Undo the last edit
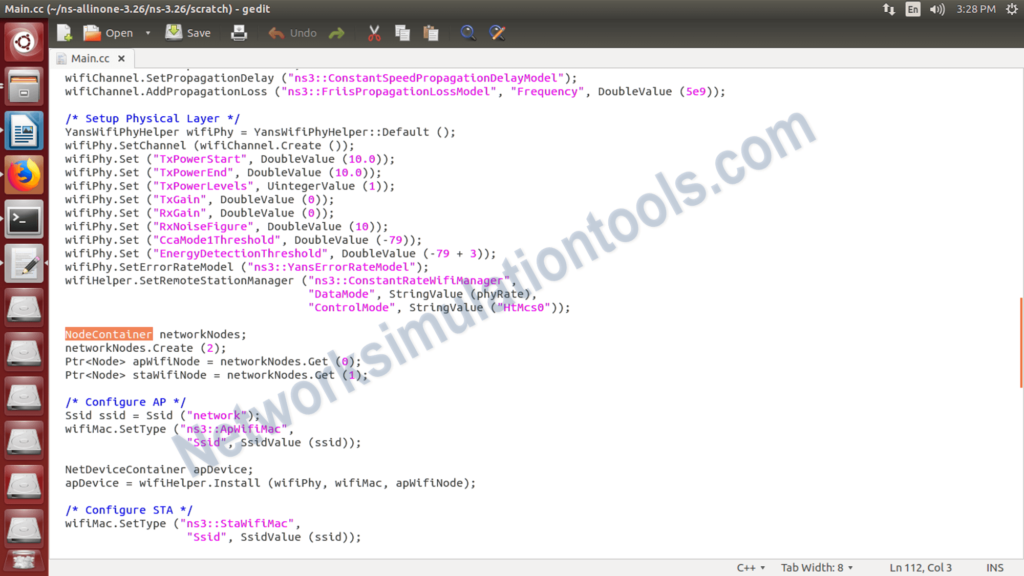This screenshot has height=576, width=1024. (x=290, y=32)
